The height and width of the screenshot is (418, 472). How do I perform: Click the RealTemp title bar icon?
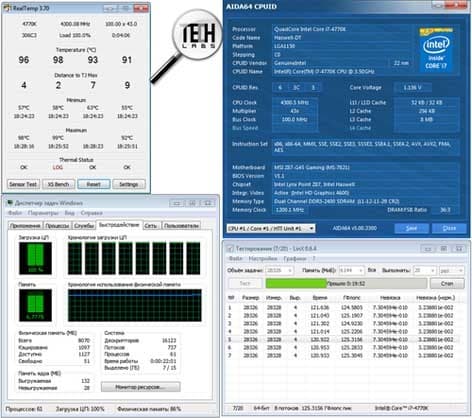click(7, 8)
